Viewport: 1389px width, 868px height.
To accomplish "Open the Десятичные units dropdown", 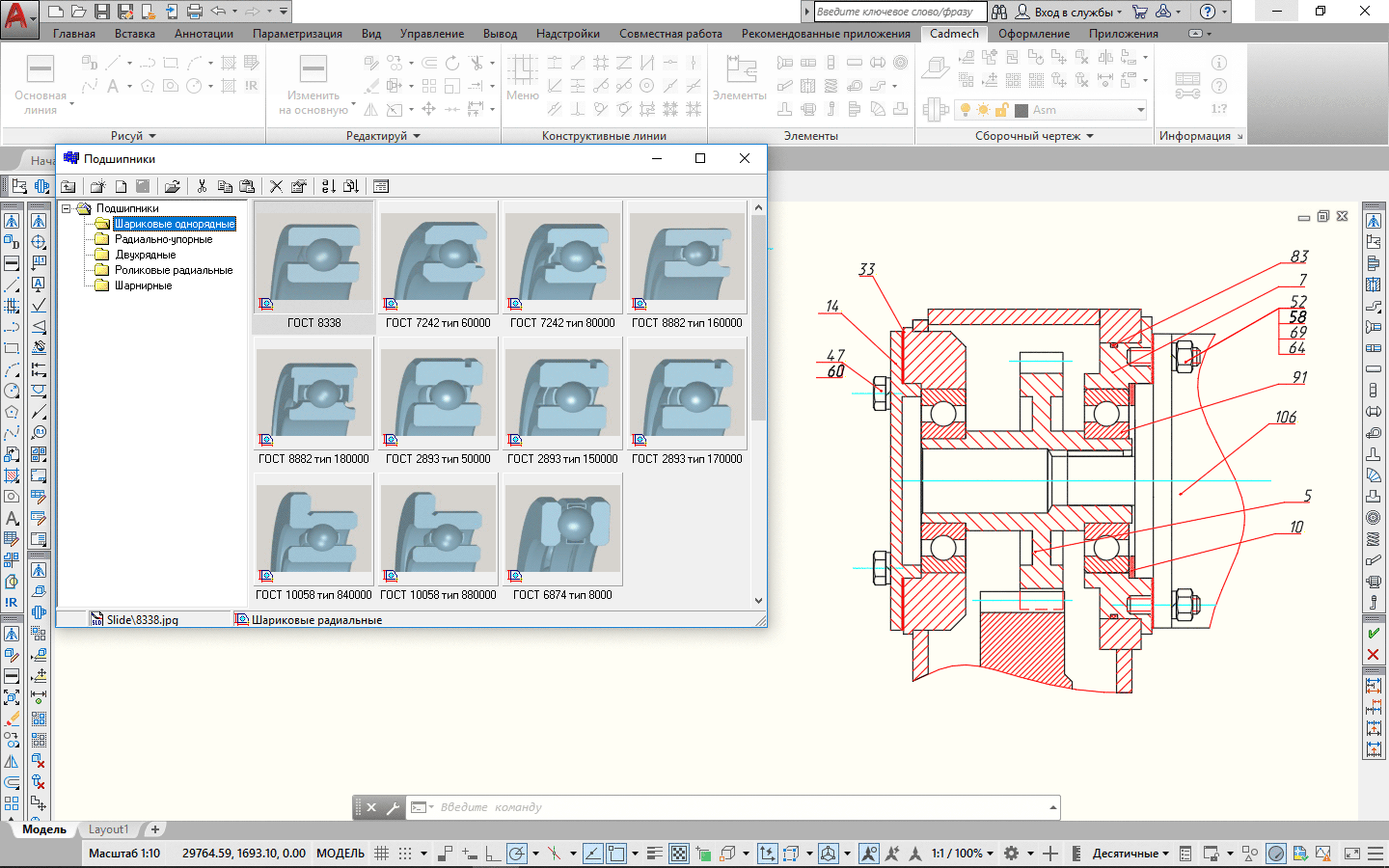I will coord(1130,854).
